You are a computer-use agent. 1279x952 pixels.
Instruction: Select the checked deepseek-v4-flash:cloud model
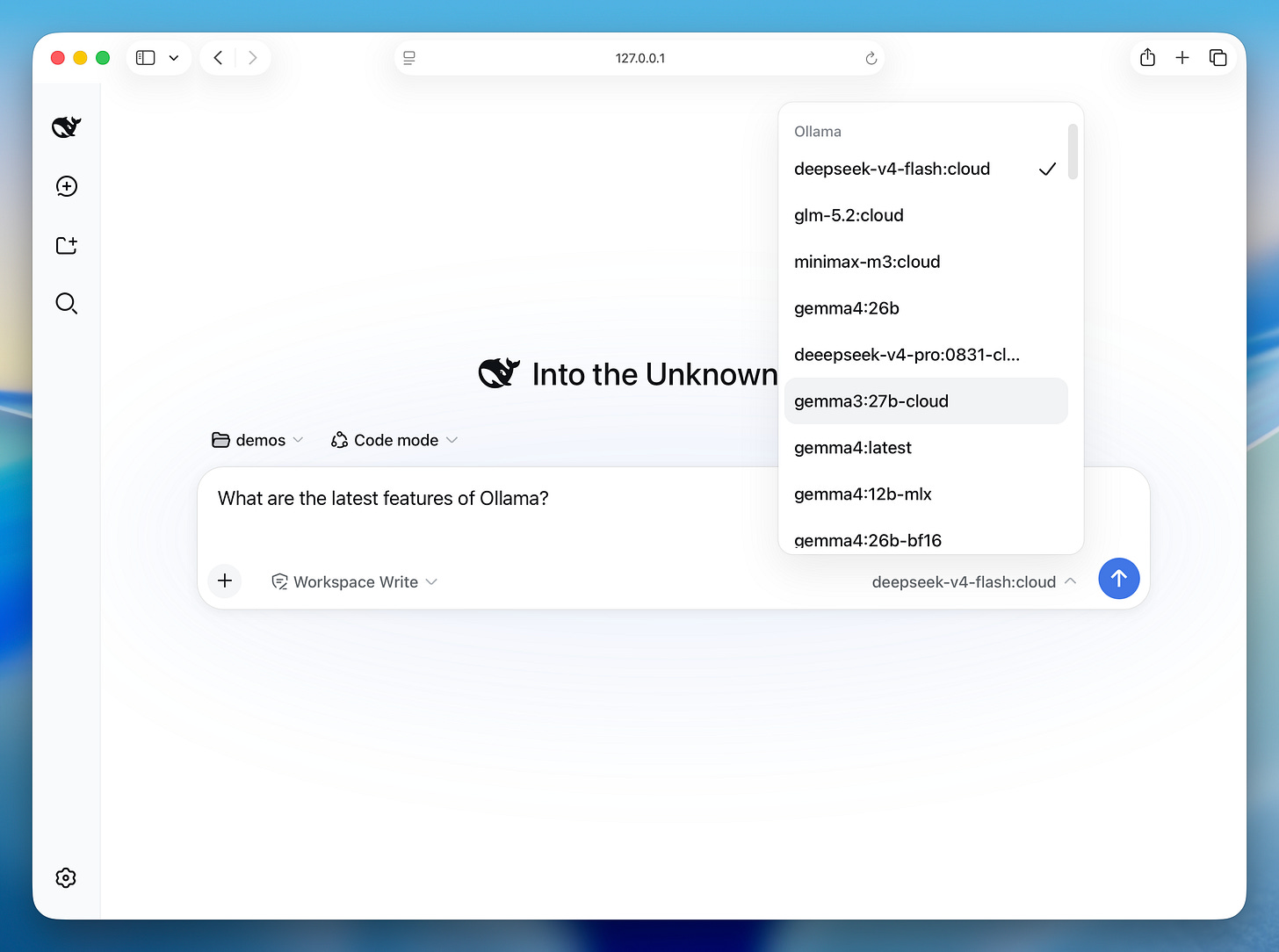926,169
